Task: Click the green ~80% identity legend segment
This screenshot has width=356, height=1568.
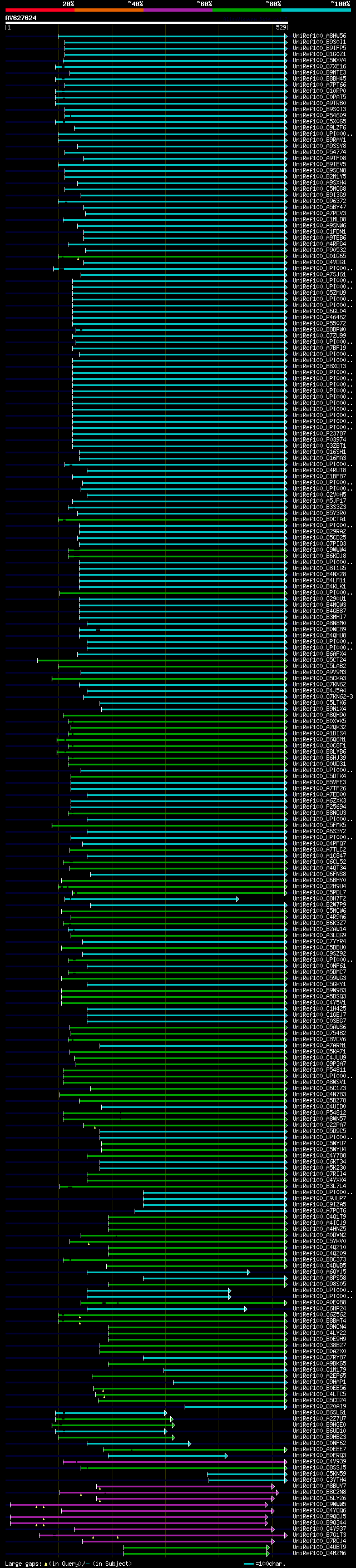Action: (x=247, y=10)
